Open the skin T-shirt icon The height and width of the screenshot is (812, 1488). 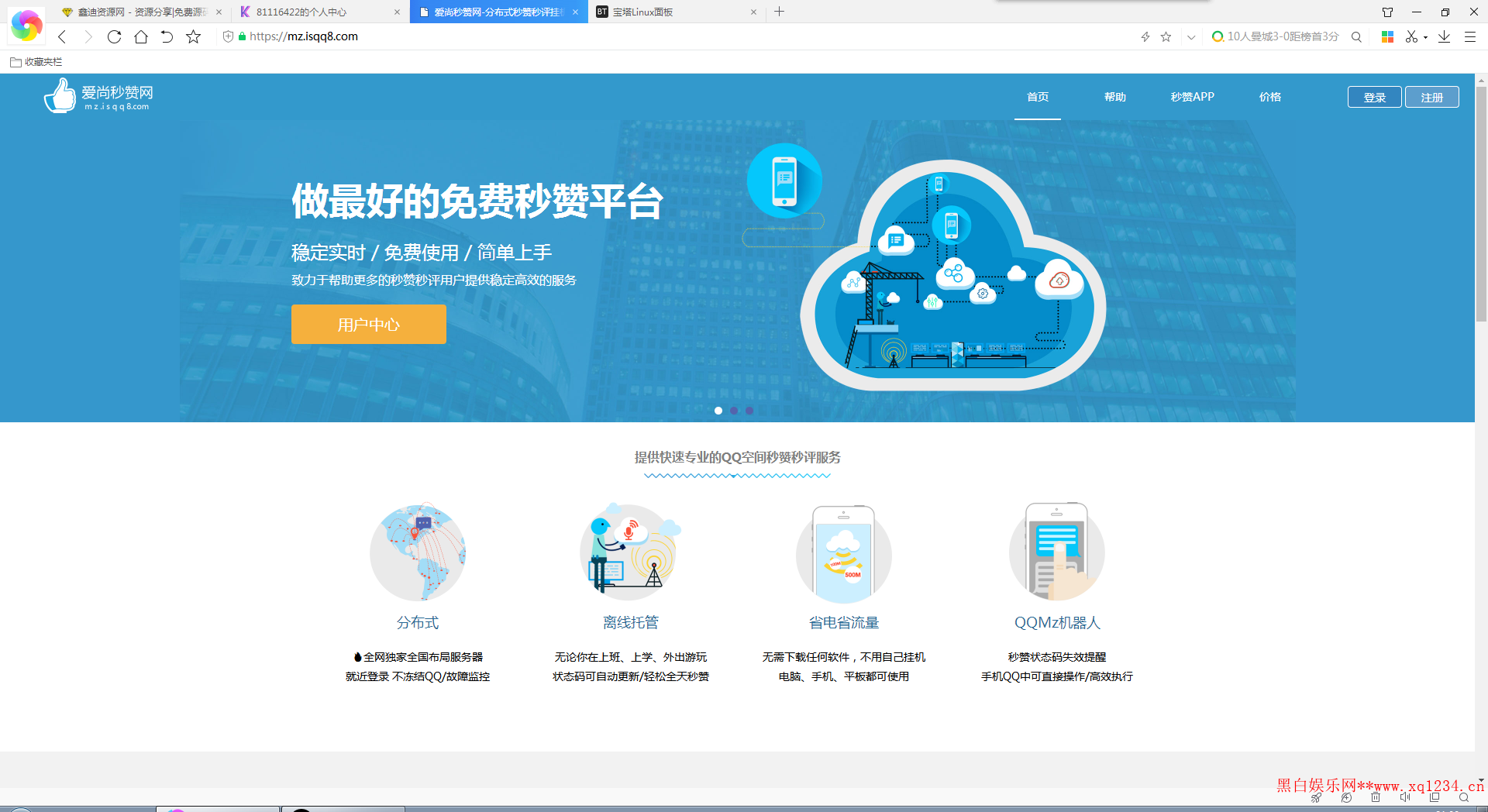(x=1387, y=12)
